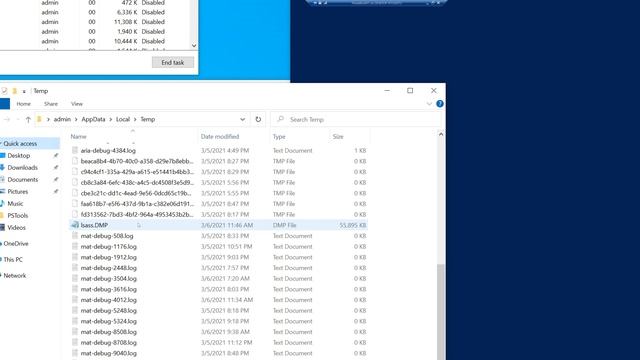Viewport: 640px width, 360px height.
Task: Click the Search Temp field
Action: [x=356, y=119]
